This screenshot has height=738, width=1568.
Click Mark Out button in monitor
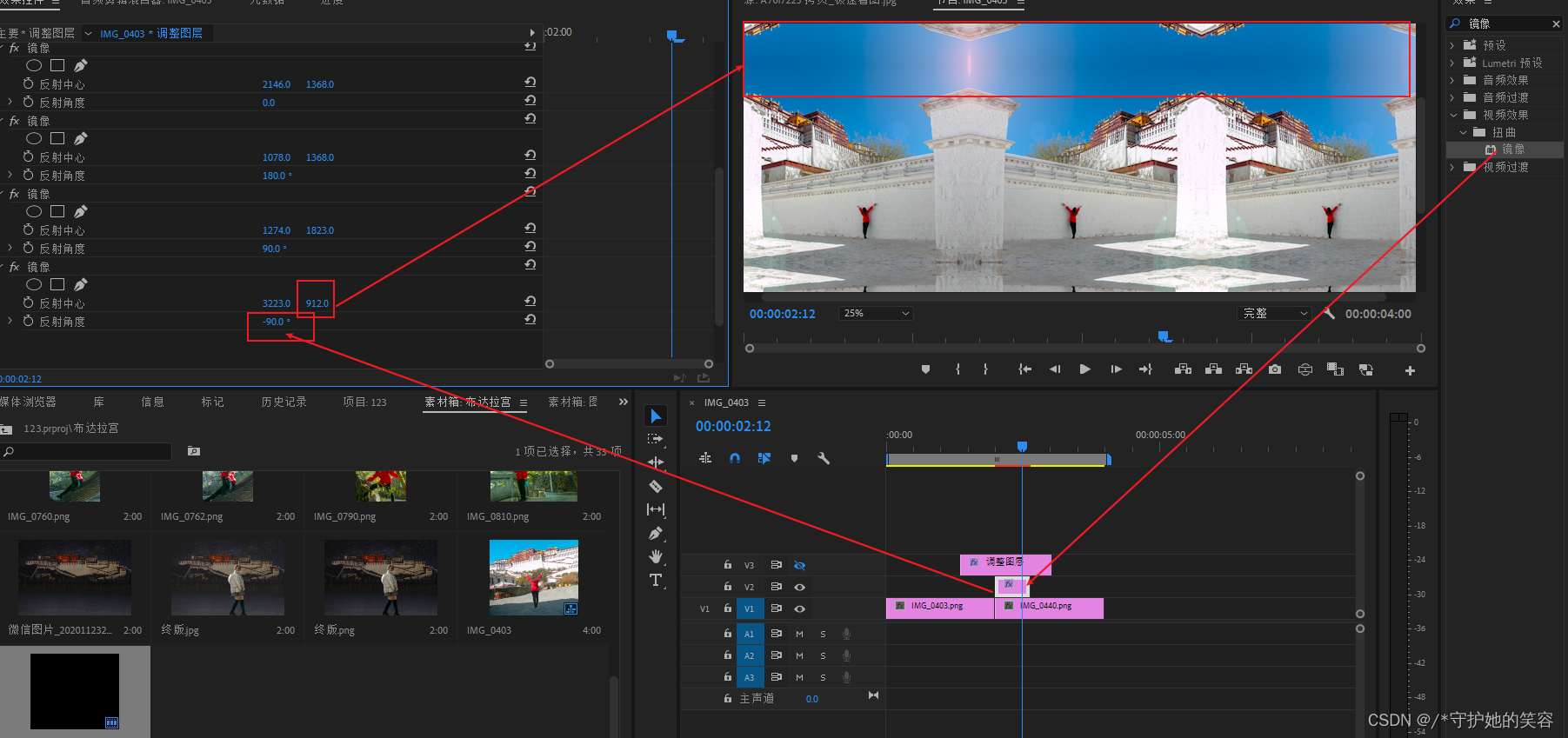[985, 369]
